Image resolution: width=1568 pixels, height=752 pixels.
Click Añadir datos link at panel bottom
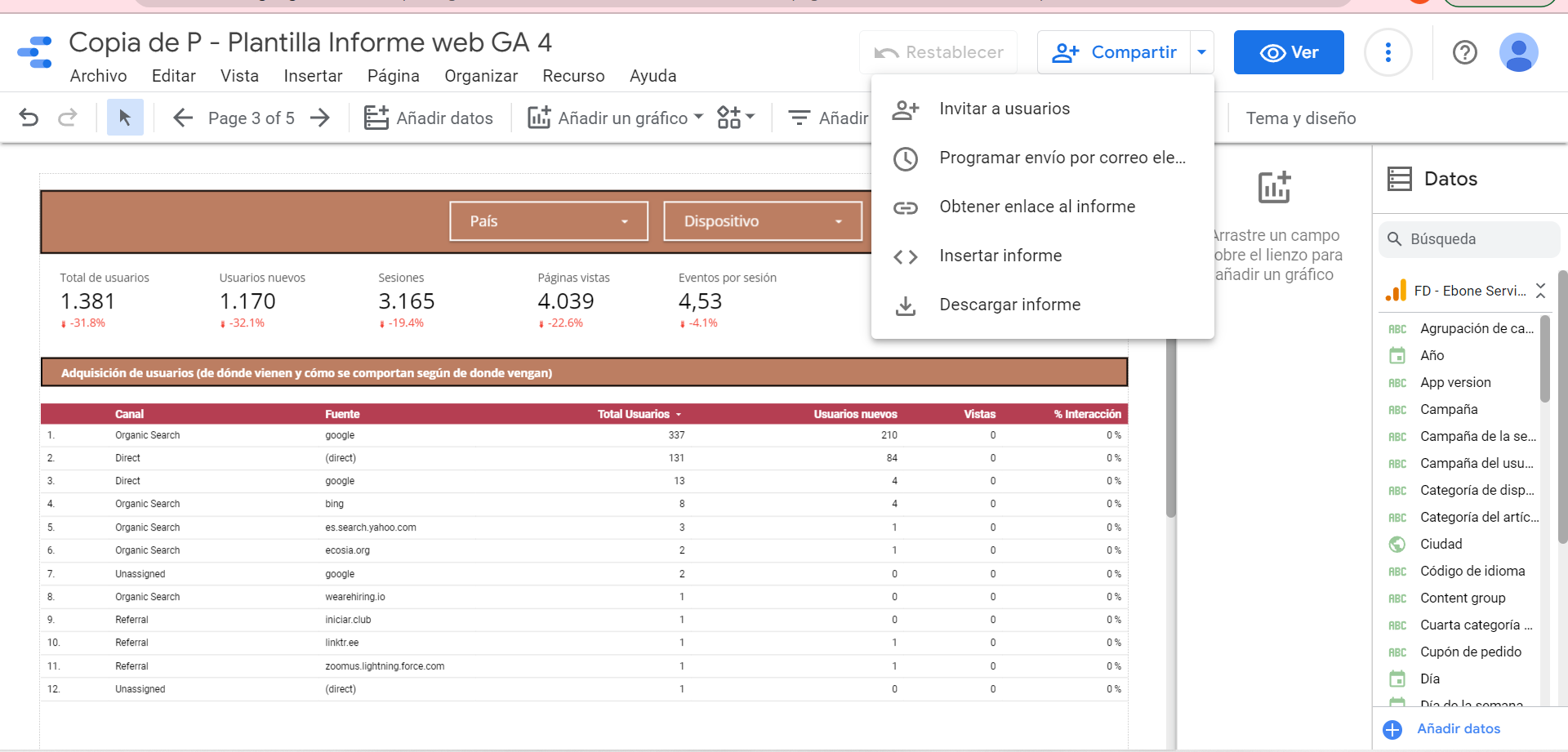1458,728
